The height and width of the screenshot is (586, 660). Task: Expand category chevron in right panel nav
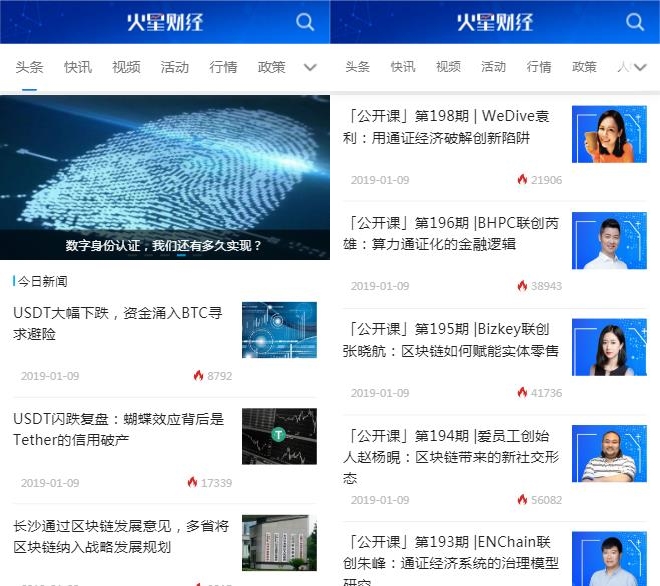point(640,67)
